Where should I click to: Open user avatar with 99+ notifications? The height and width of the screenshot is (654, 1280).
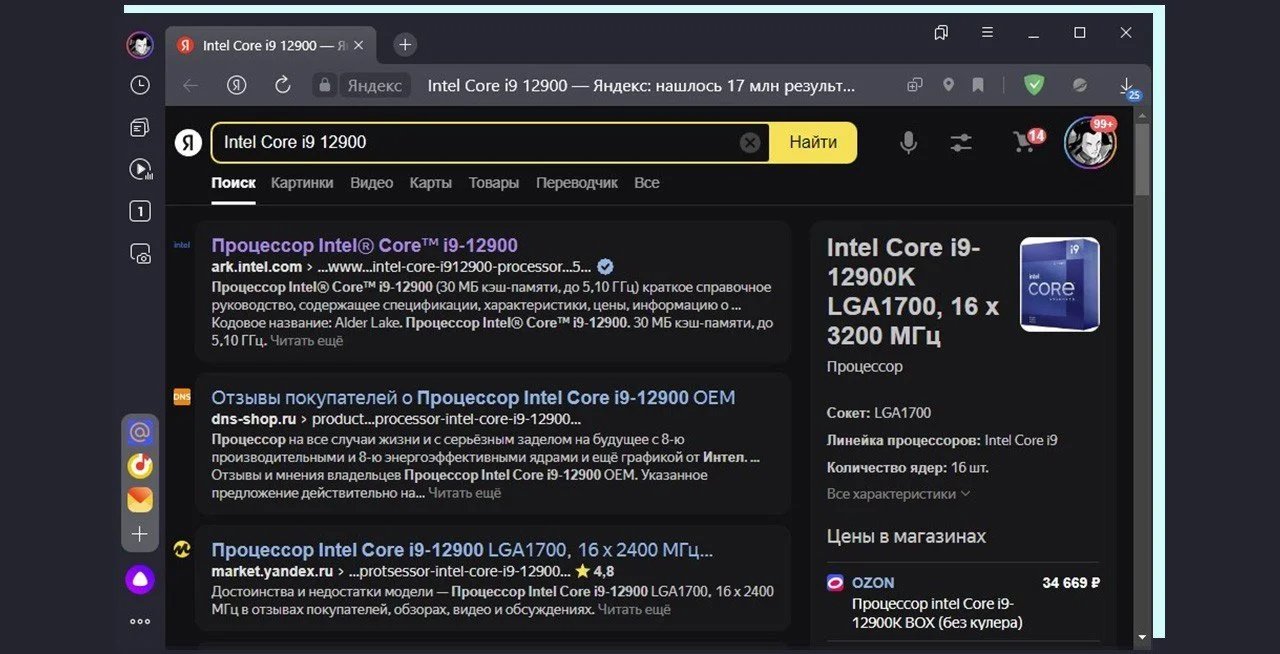tap(1090, 142)
